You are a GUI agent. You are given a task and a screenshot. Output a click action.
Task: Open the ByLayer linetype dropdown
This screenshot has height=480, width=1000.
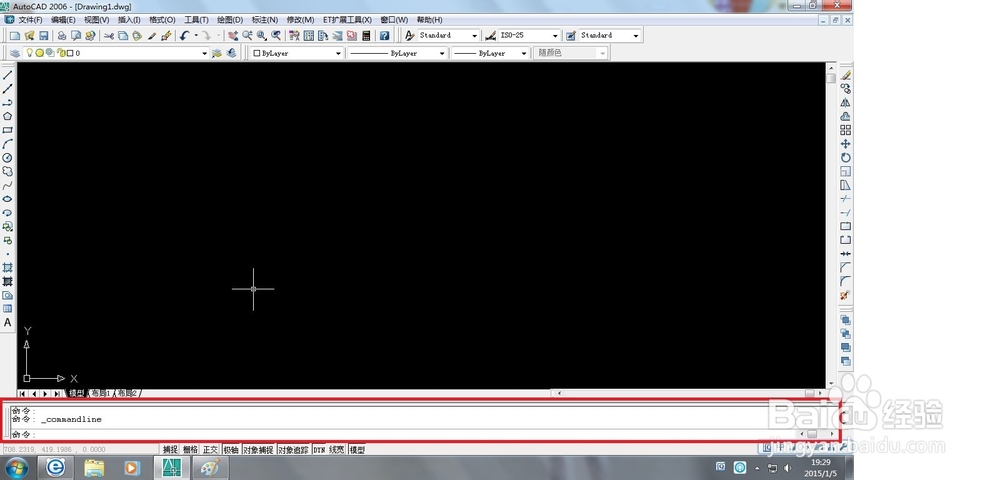coord(441,54)
